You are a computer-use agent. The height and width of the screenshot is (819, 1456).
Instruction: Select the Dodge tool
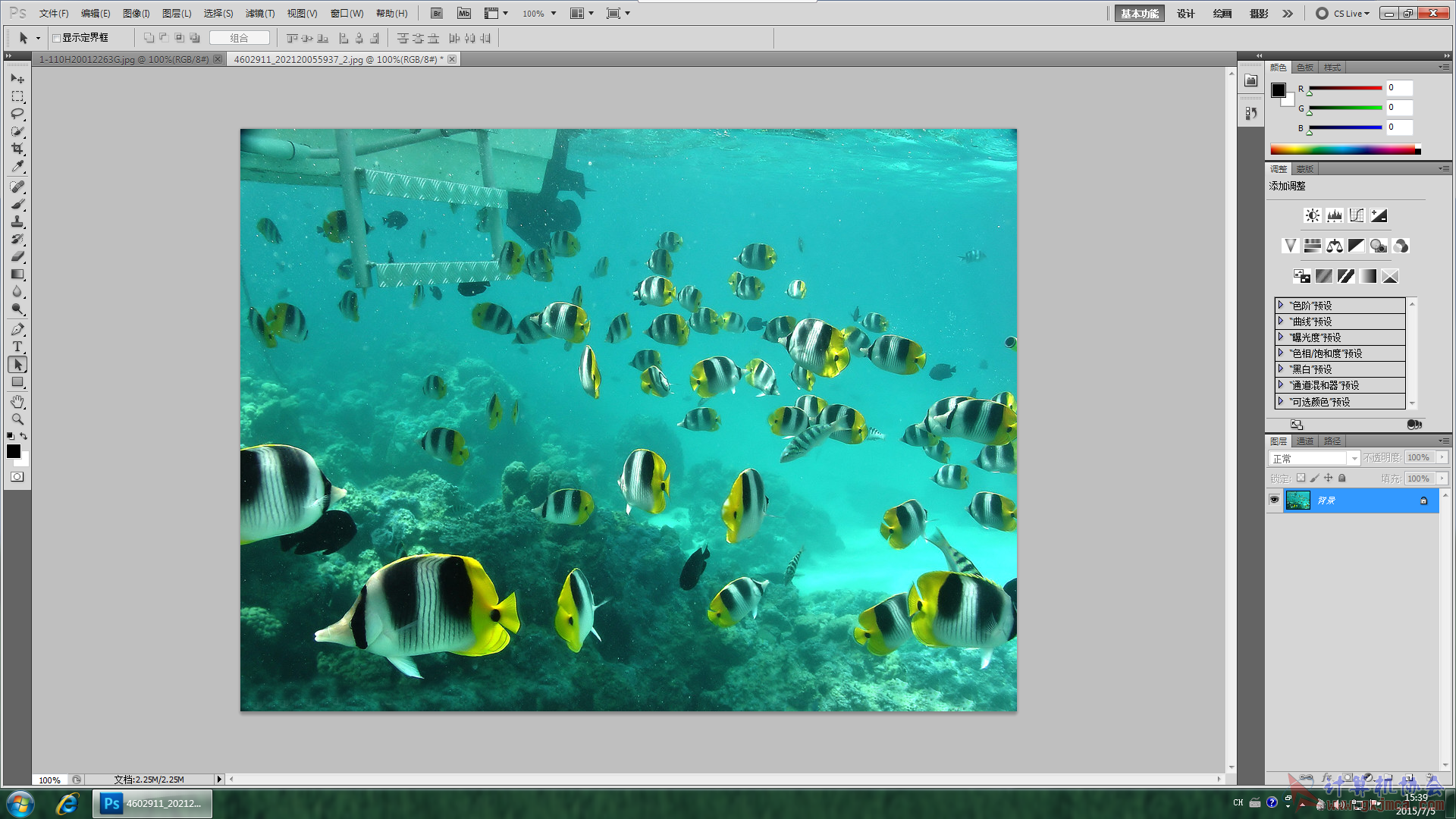[17, 309]
